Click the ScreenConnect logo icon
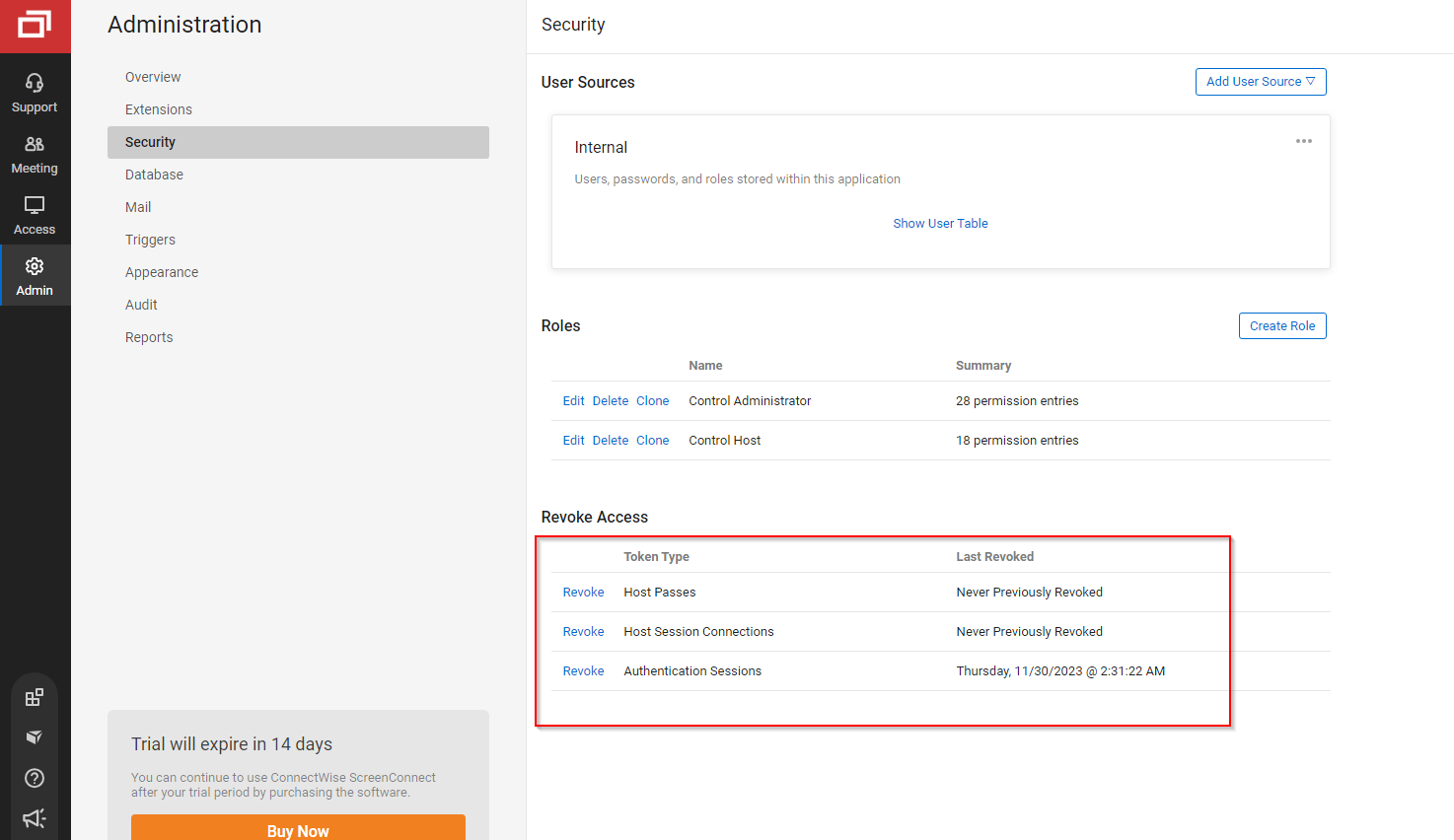 click(35, 26)
